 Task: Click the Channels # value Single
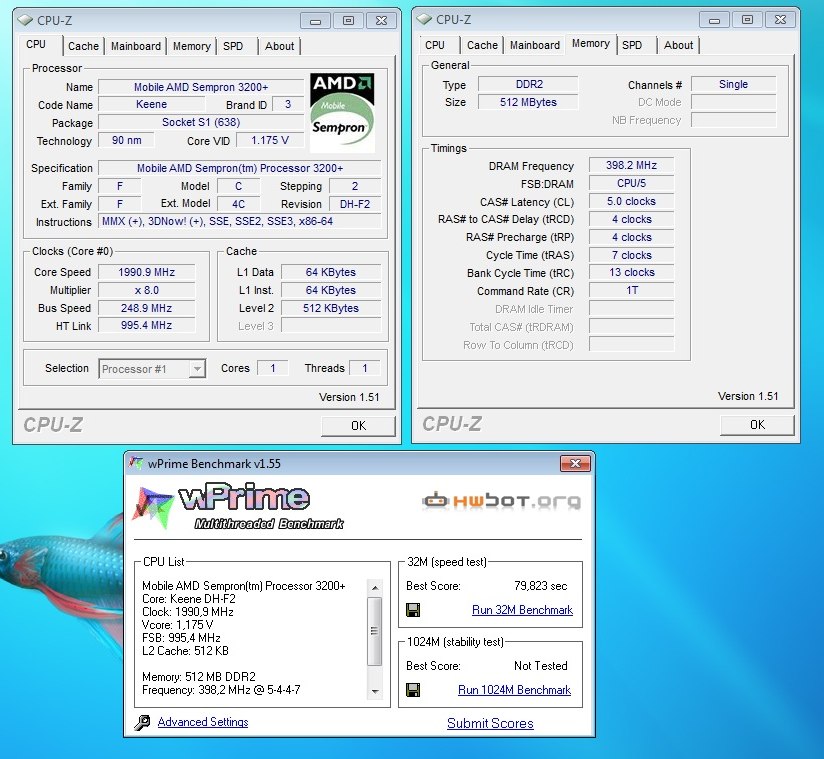(733, 85)
